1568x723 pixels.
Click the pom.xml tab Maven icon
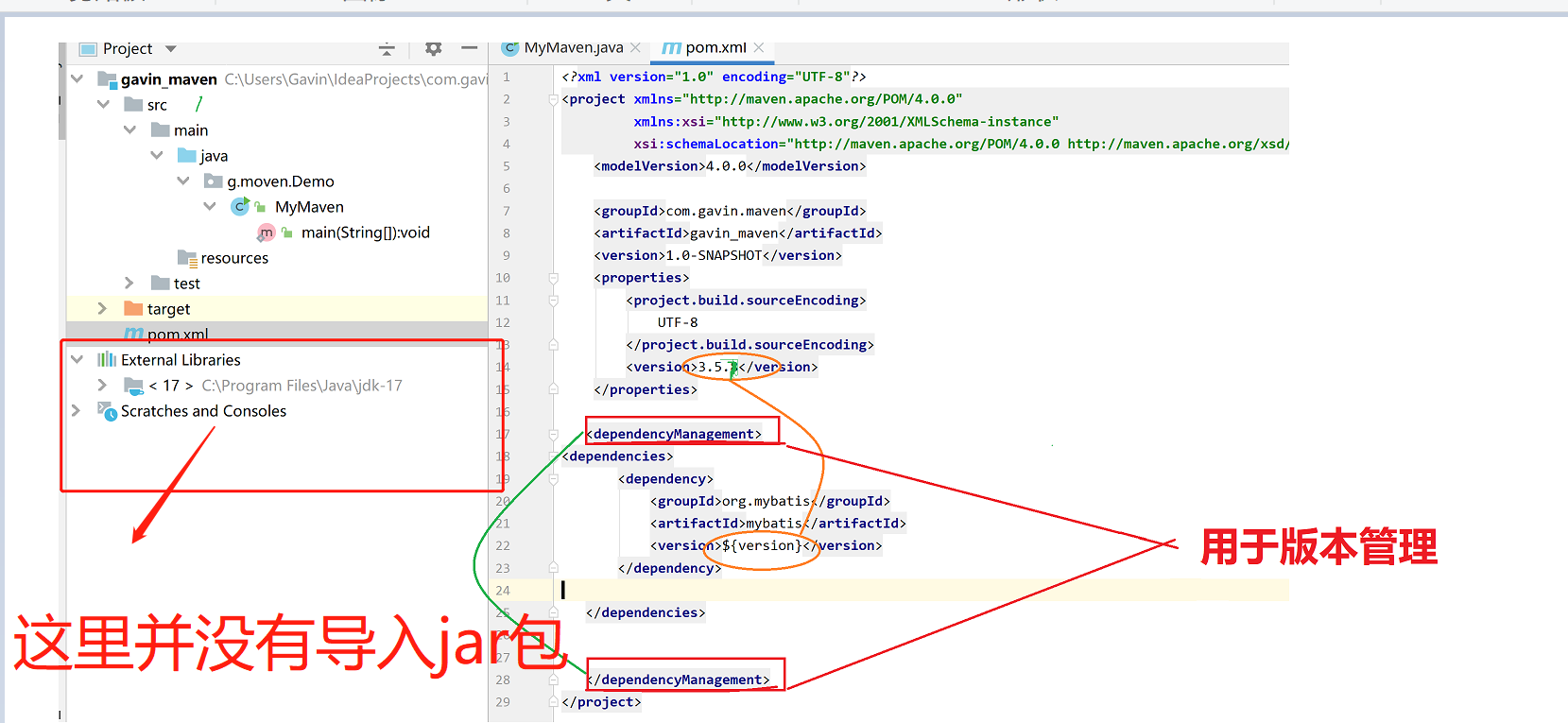tap(671, 47)
